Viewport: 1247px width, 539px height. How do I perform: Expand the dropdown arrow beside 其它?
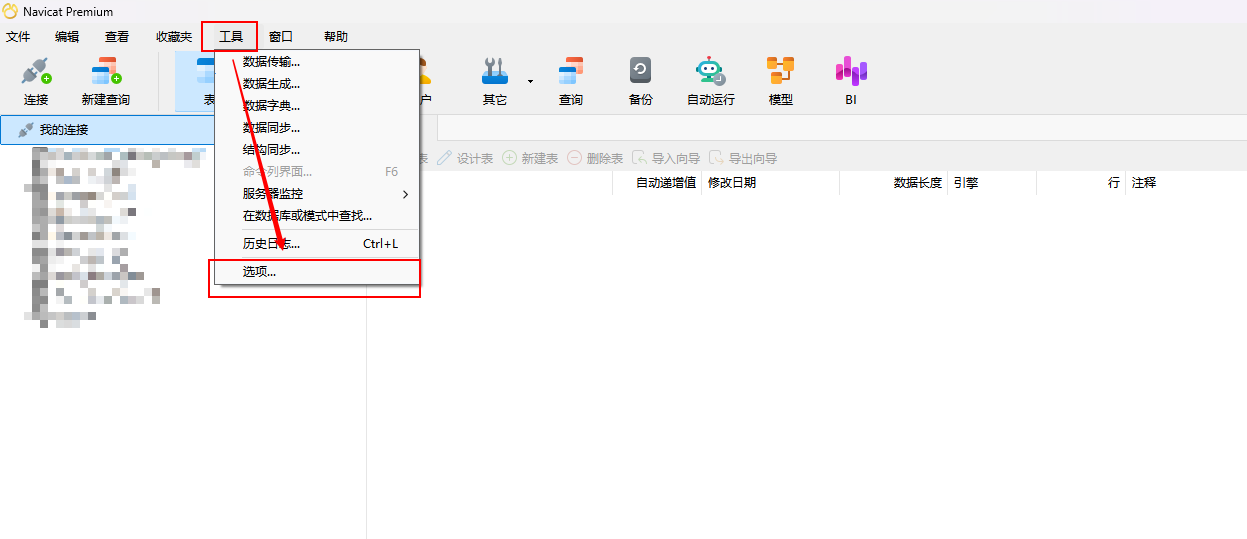pos(530,81)
